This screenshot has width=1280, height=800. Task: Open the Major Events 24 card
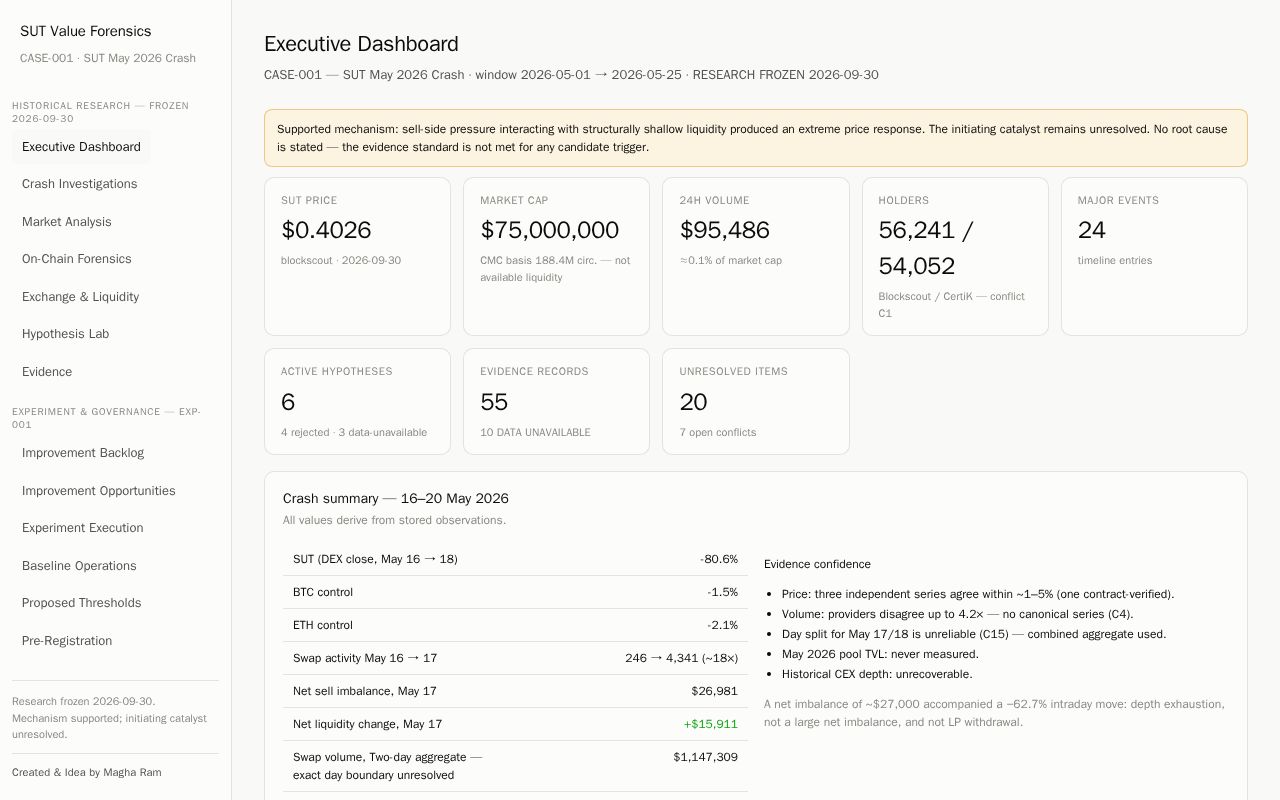(1154, 256)
